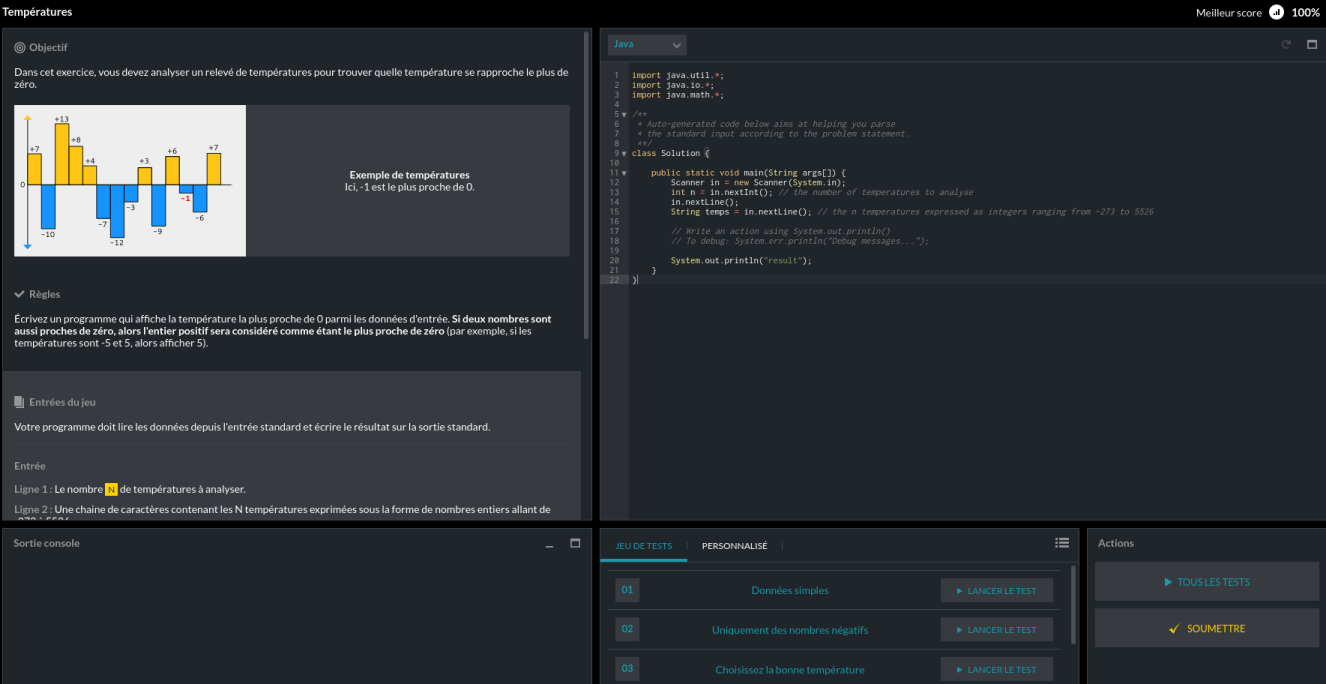Click the temperature example graph image
This screenshot has width=1326, height=684.
point(130,180)
